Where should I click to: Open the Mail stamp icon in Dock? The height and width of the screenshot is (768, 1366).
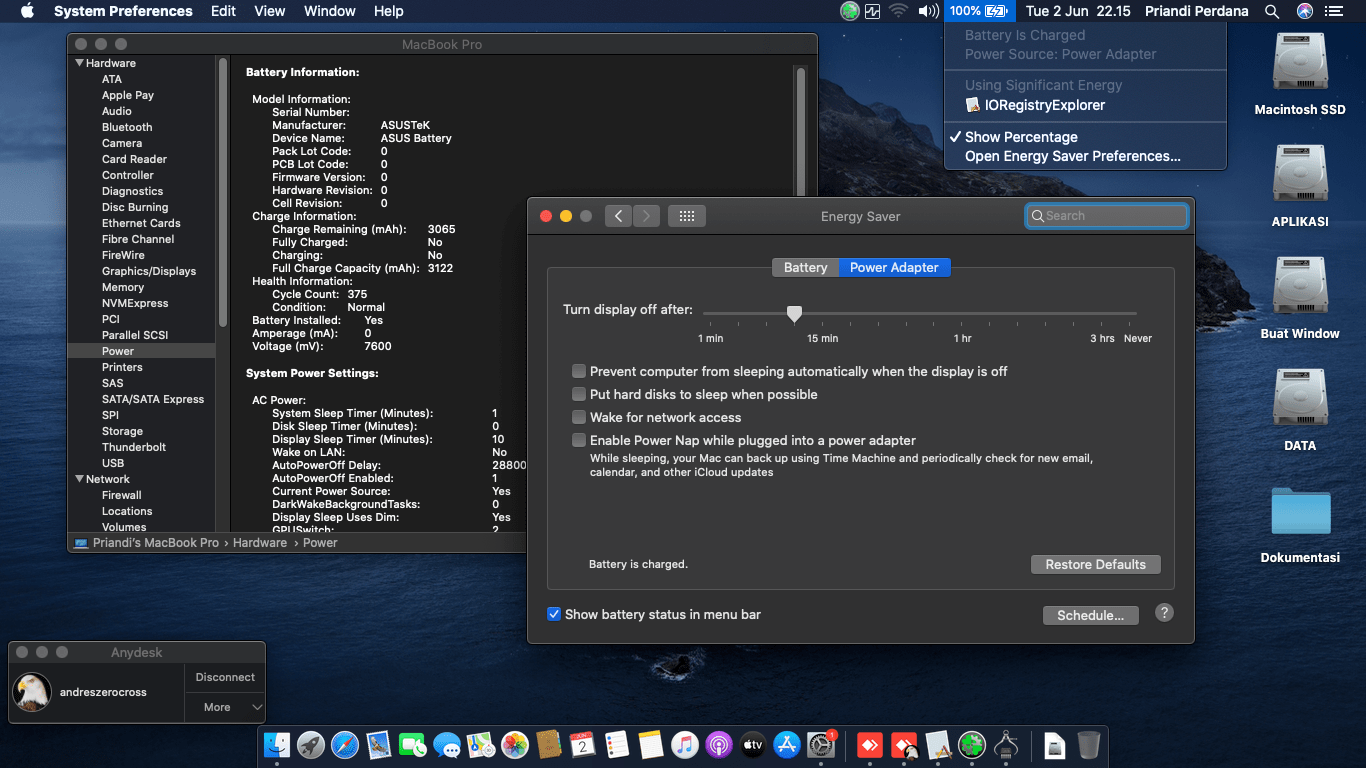(x=379, y=744)
